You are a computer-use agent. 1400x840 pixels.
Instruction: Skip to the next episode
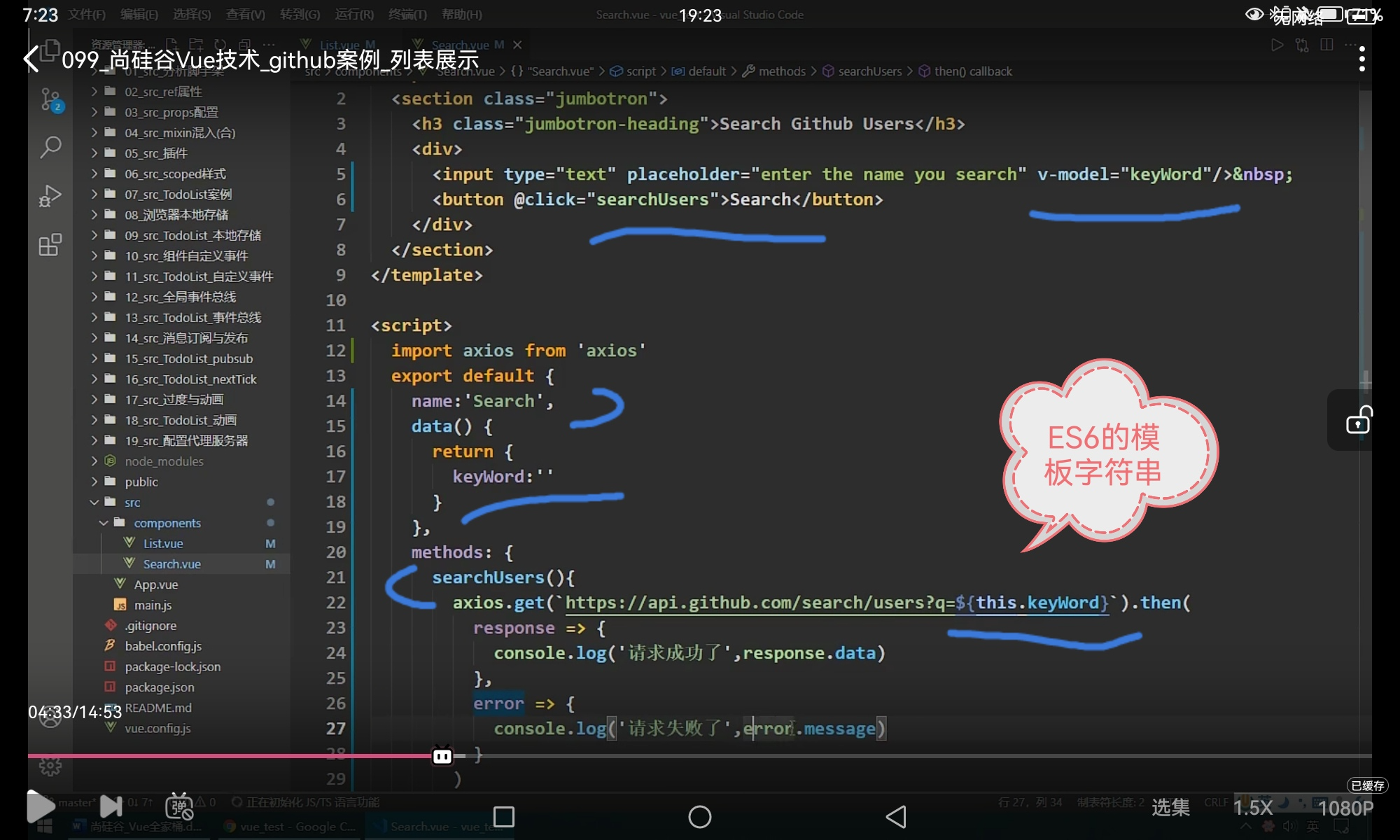tap(111, 806)
